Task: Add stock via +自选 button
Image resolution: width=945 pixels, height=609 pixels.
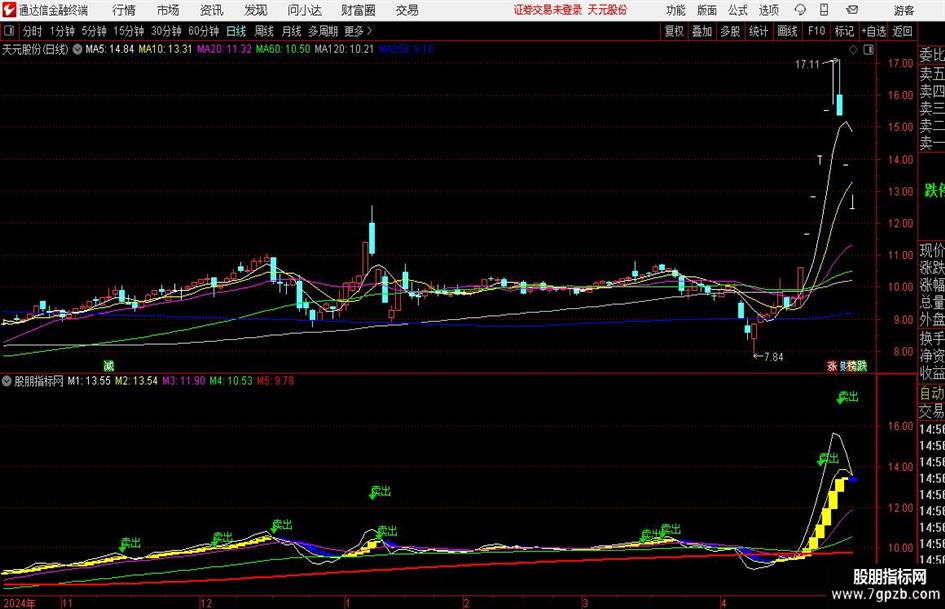Action: tap(873, 31)
